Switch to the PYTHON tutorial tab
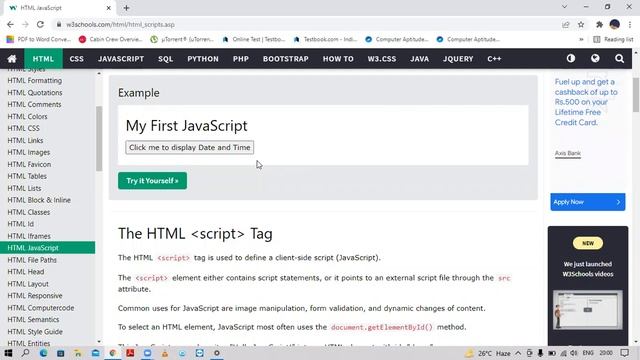The image size is (640, 360). point(203,59)
